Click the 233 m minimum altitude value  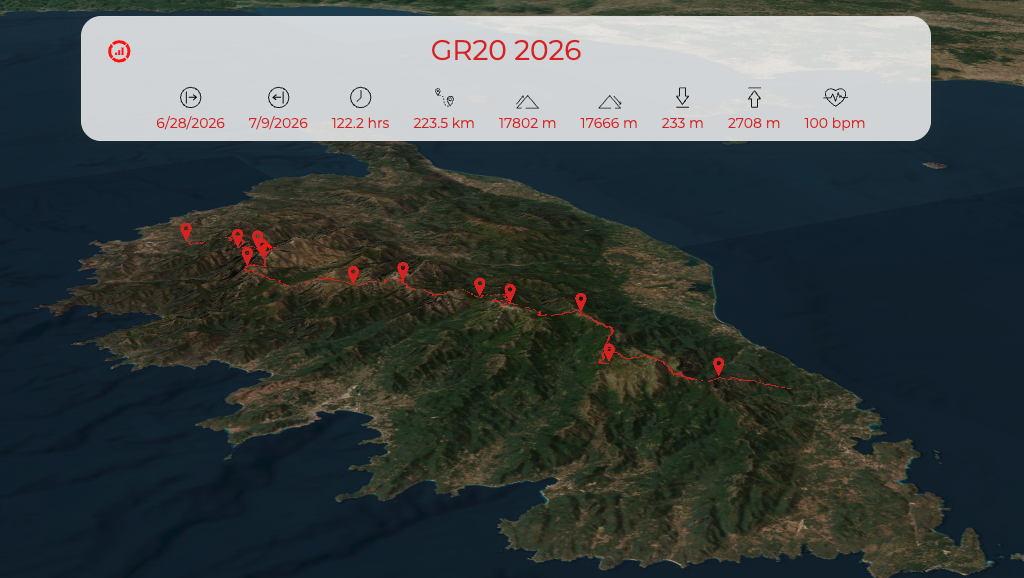(682, 123)
